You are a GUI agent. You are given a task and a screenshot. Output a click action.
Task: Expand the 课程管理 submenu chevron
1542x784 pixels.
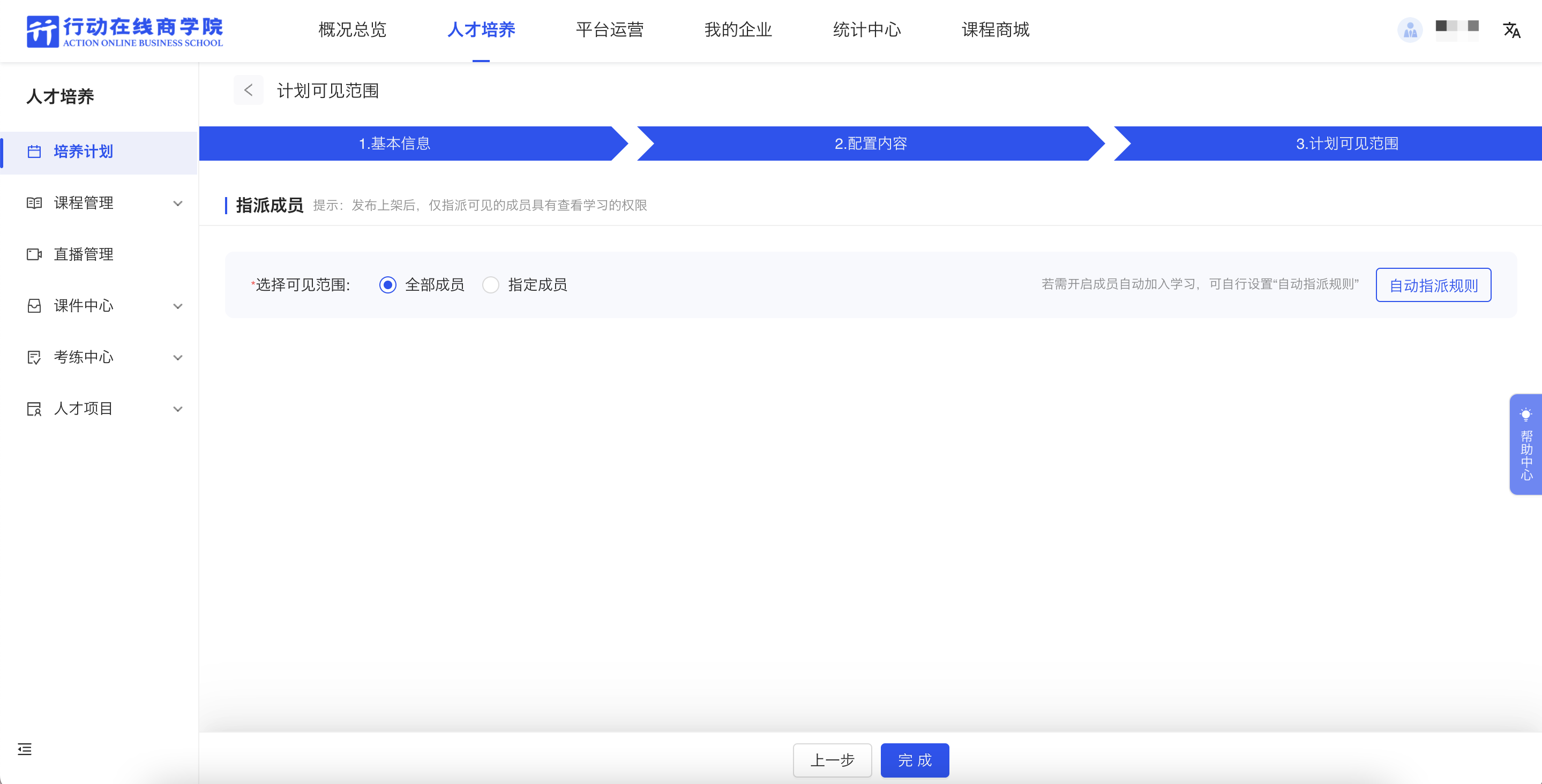coord(178,203)
